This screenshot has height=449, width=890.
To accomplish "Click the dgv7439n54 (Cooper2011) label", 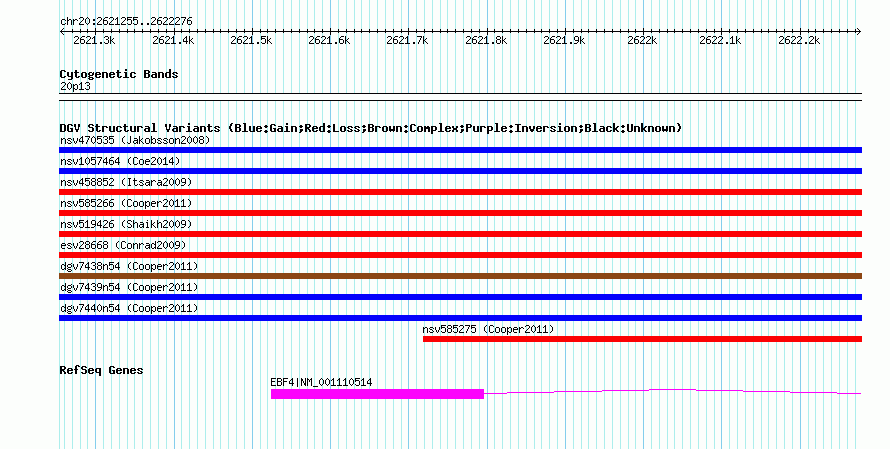I will [x=129, y=287].
